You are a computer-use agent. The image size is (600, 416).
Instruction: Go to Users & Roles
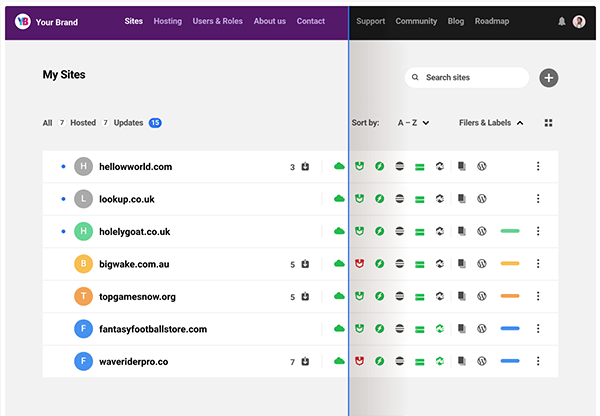click(x=218, y=21)
